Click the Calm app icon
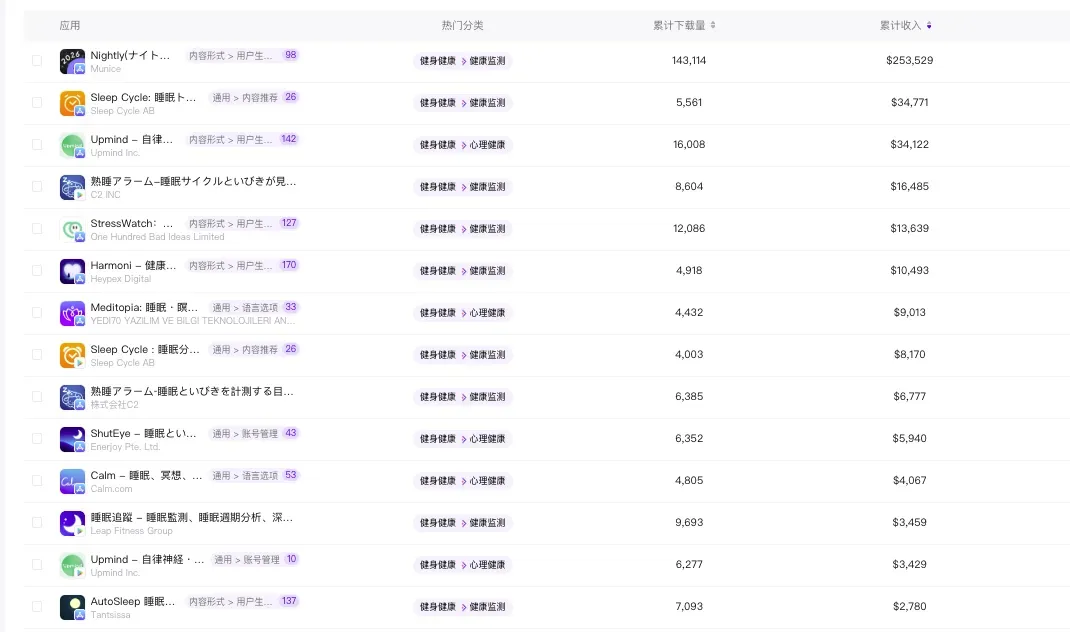The image size is (1070, 632). coord(72,481)
